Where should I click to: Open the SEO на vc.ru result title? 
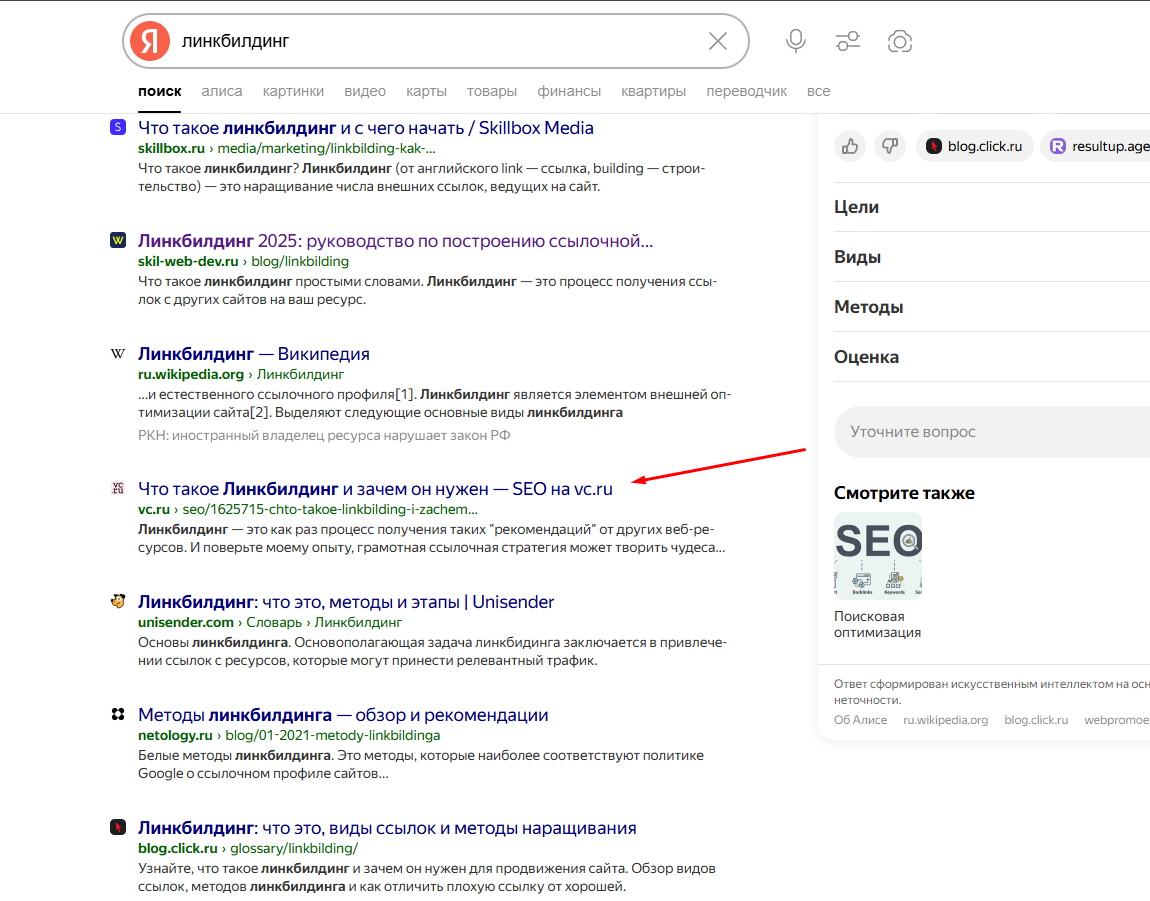coord(375,489)
